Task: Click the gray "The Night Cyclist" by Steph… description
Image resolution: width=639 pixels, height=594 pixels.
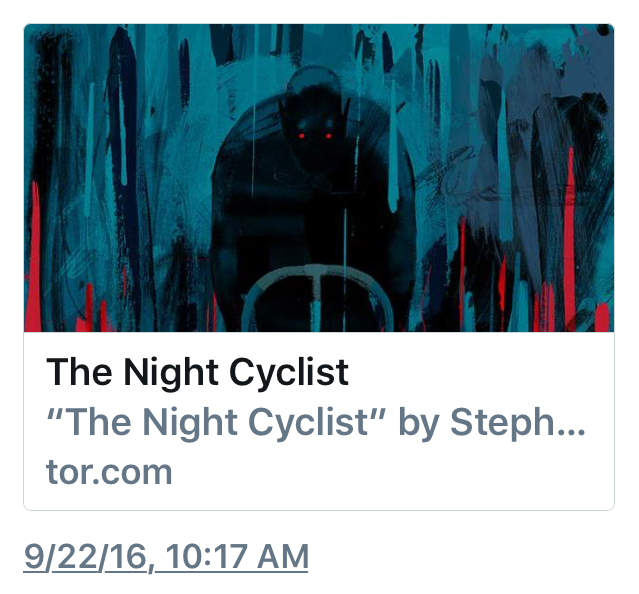Action: [315, 423]
